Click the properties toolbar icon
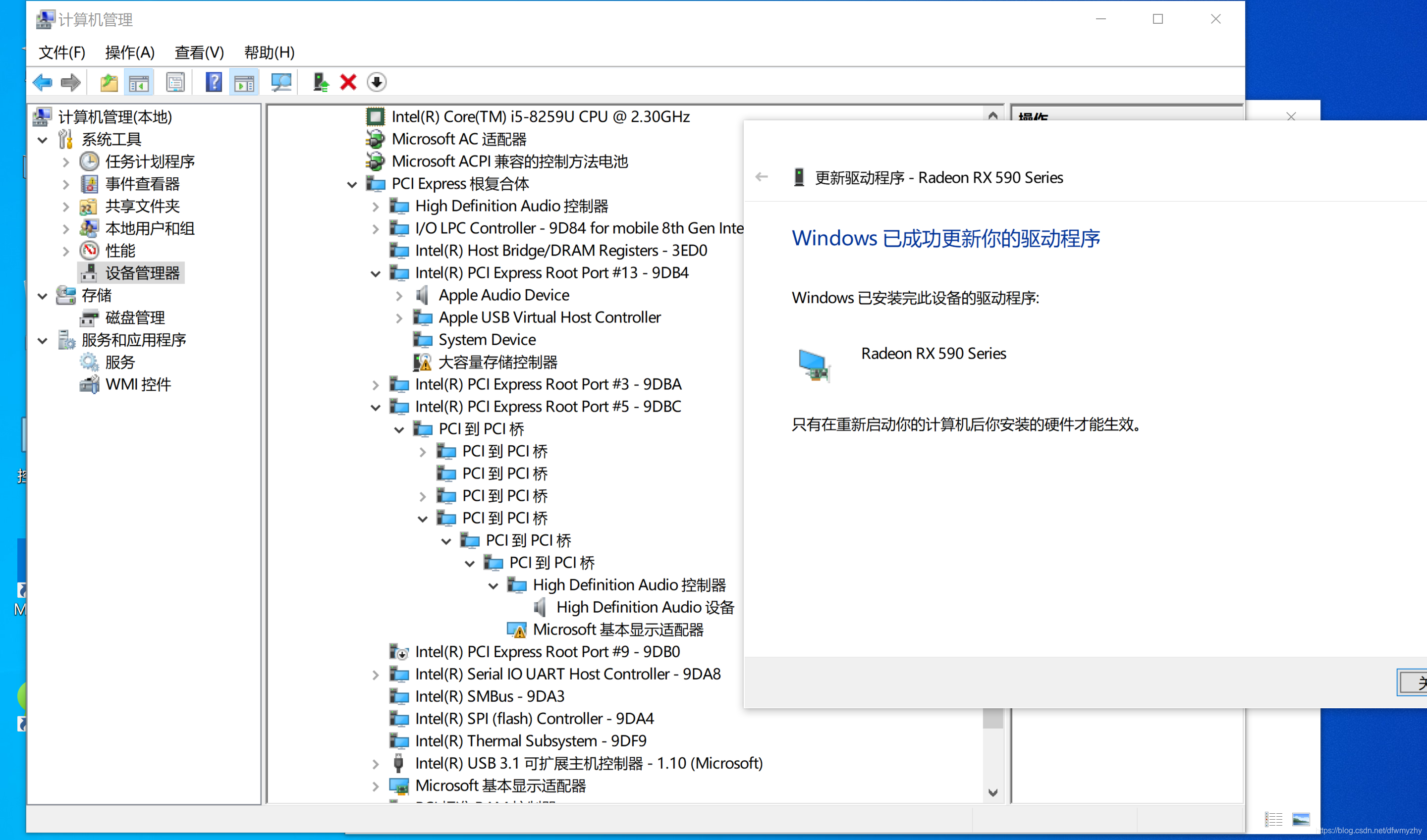This screenshot has width=1427, height=840. coord(175,83)
